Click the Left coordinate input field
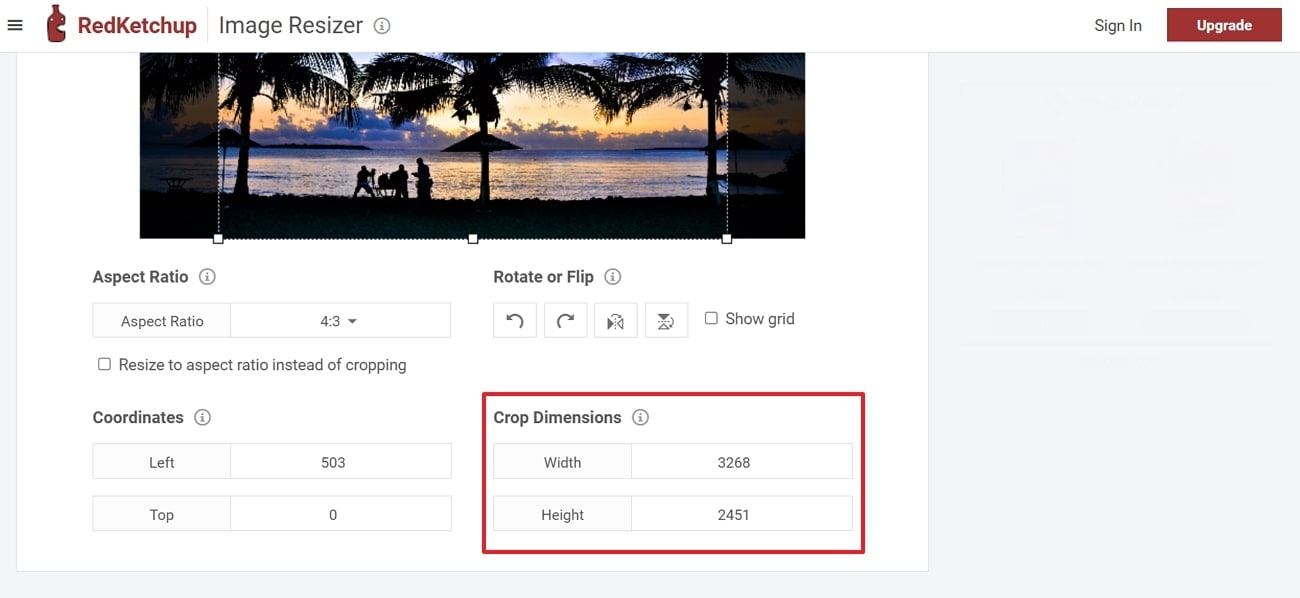Viewport: 1300px width, 598px height. point(340,462)
